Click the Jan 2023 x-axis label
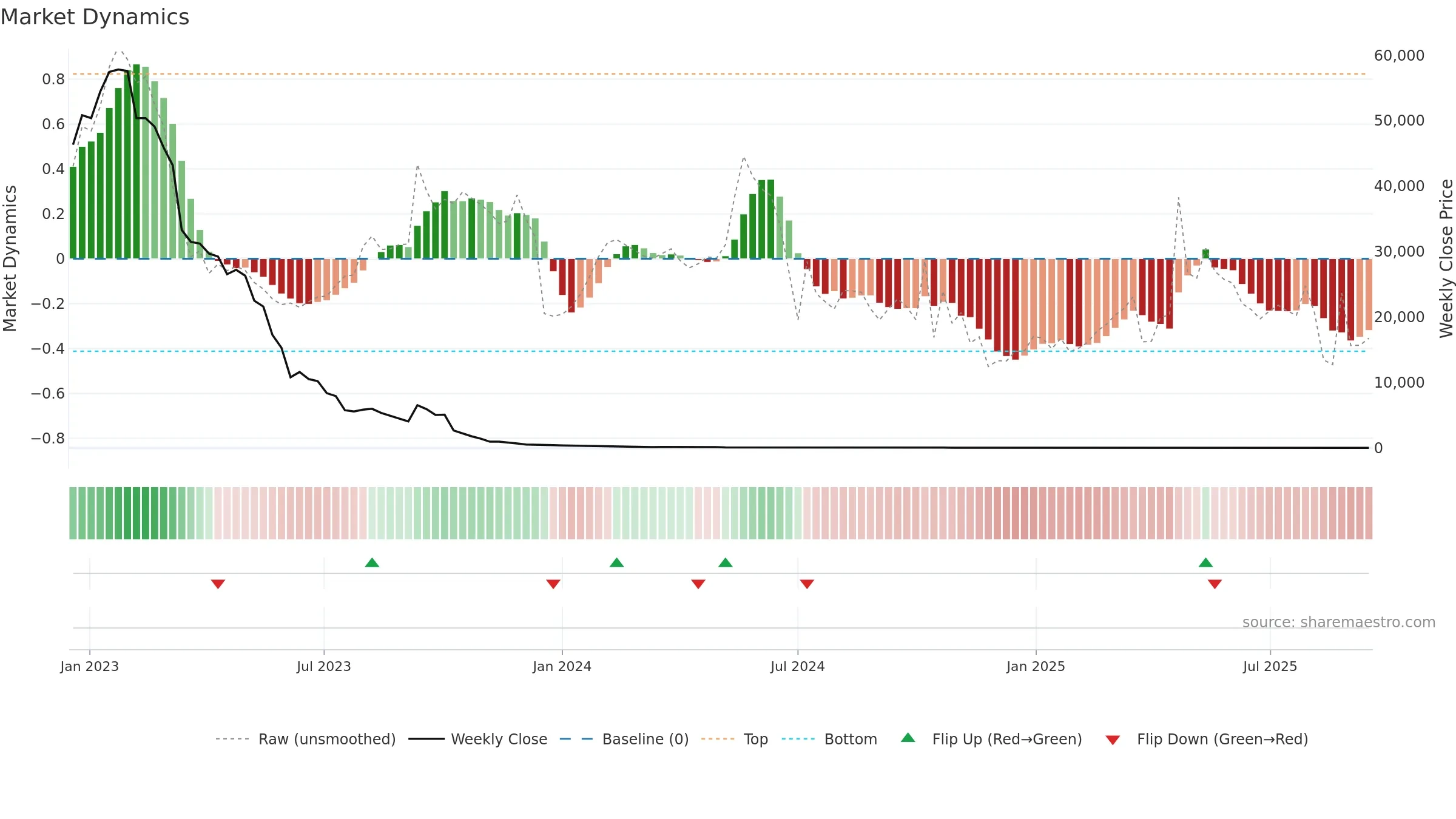The width and height of the screenshot is (1456, 819). (90, 666)
